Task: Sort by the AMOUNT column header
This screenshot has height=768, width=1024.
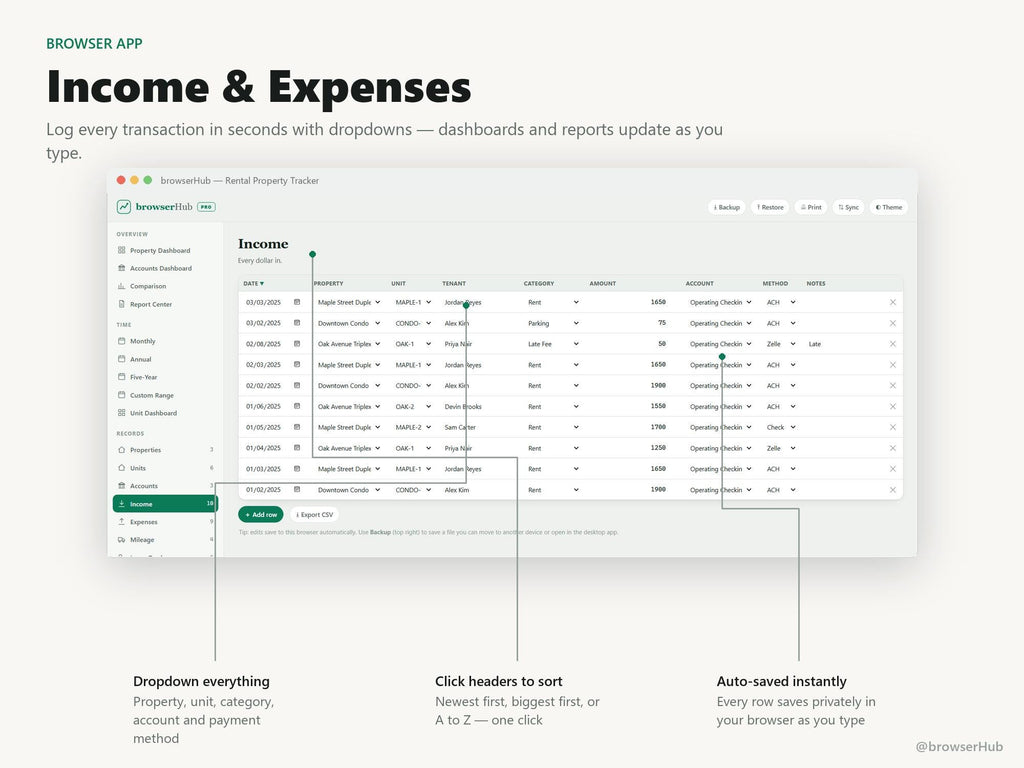Action: point(603,283)
